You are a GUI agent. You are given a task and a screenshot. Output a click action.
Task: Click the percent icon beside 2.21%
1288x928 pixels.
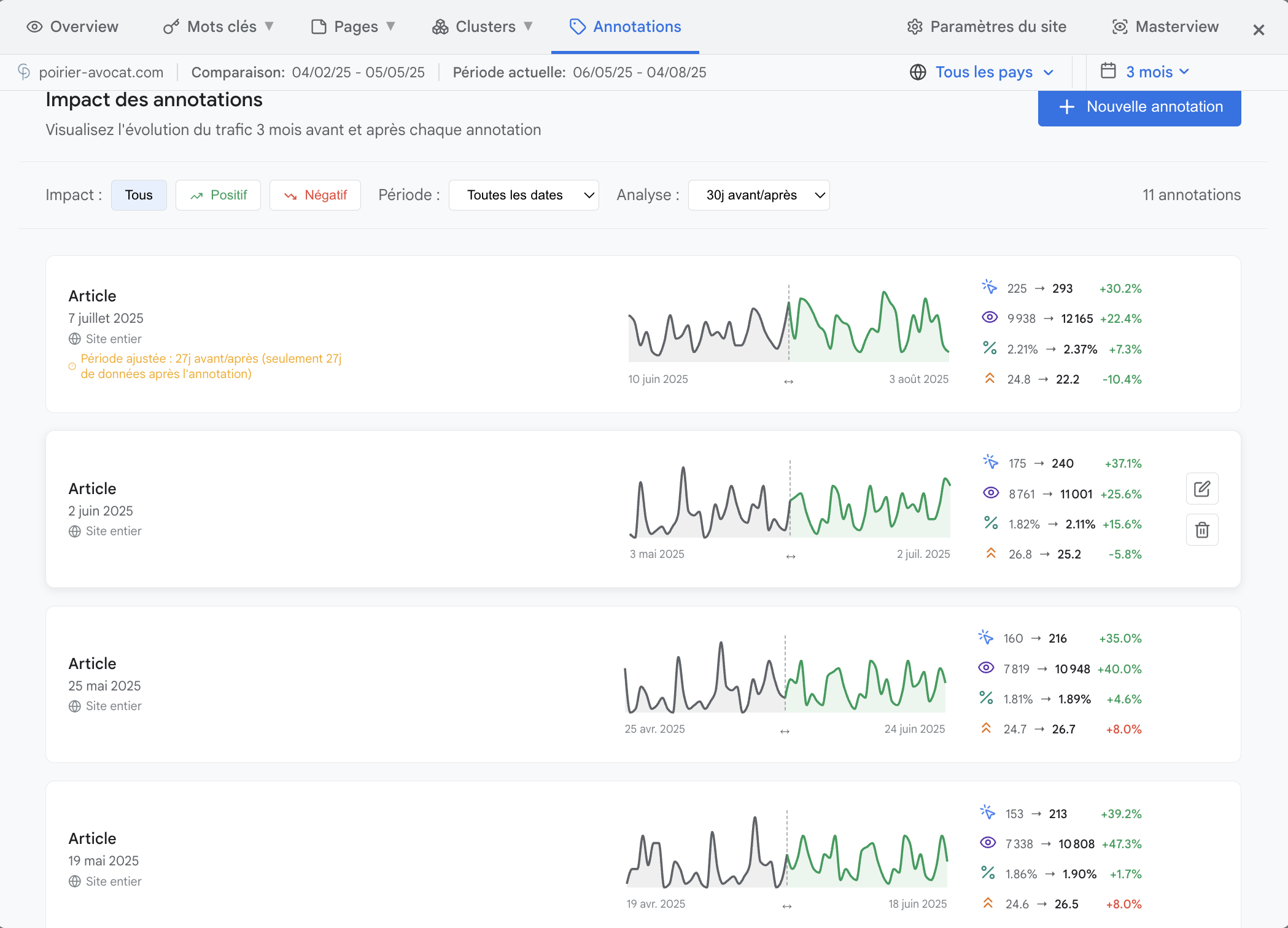pos(989,348)
